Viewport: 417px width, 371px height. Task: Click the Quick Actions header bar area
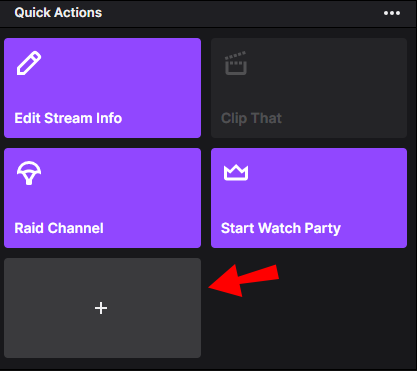point(208,13)
